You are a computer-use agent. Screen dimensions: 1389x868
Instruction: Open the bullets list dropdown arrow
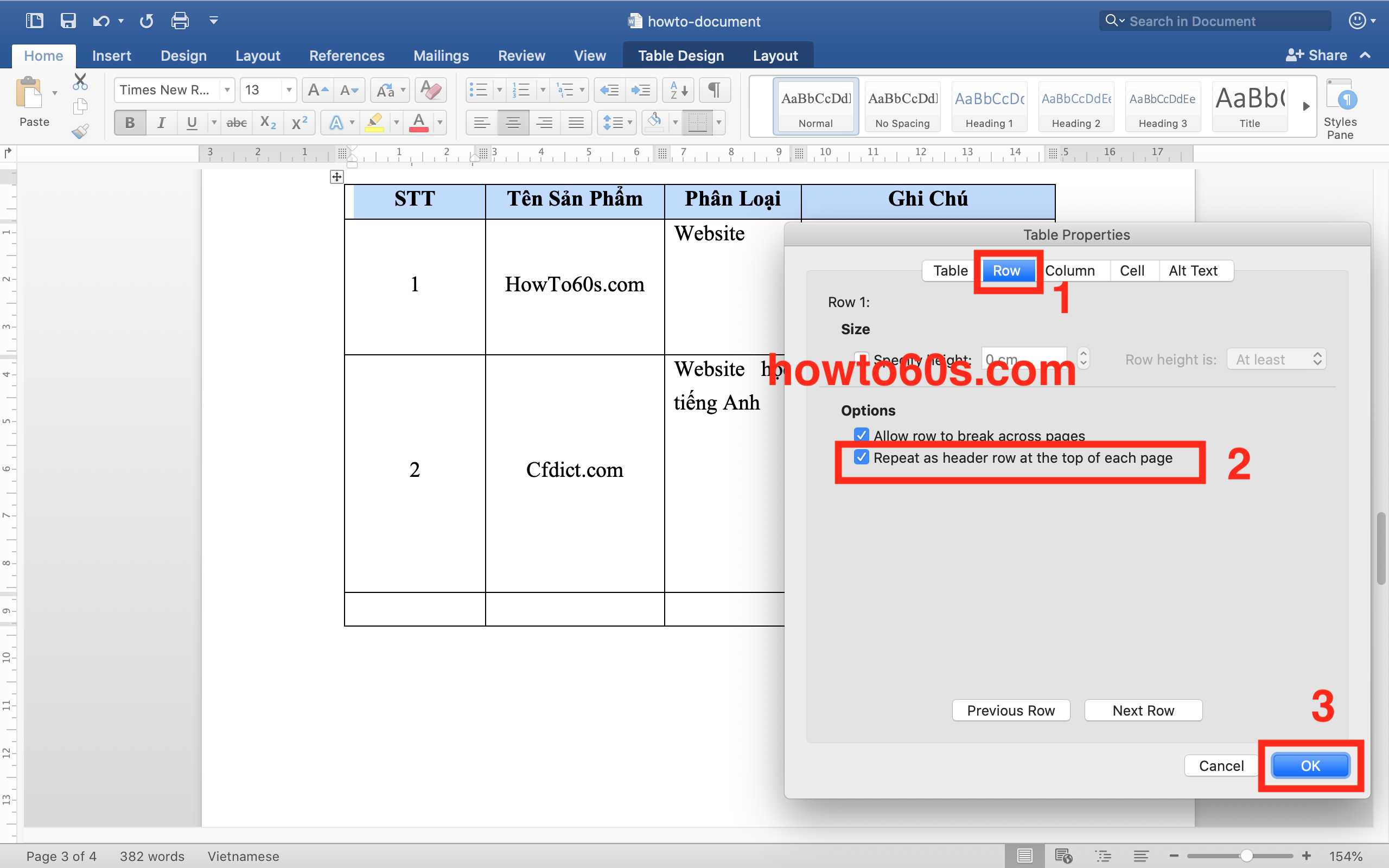tap(499, 90)
